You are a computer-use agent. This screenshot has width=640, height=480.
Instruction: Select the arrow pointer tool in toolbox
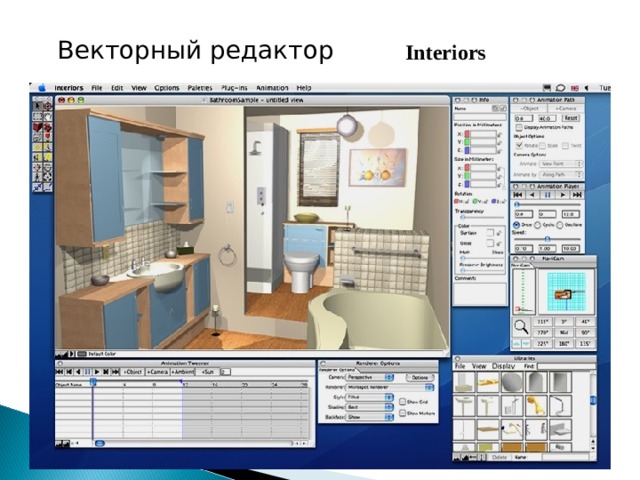coord(37,106)
